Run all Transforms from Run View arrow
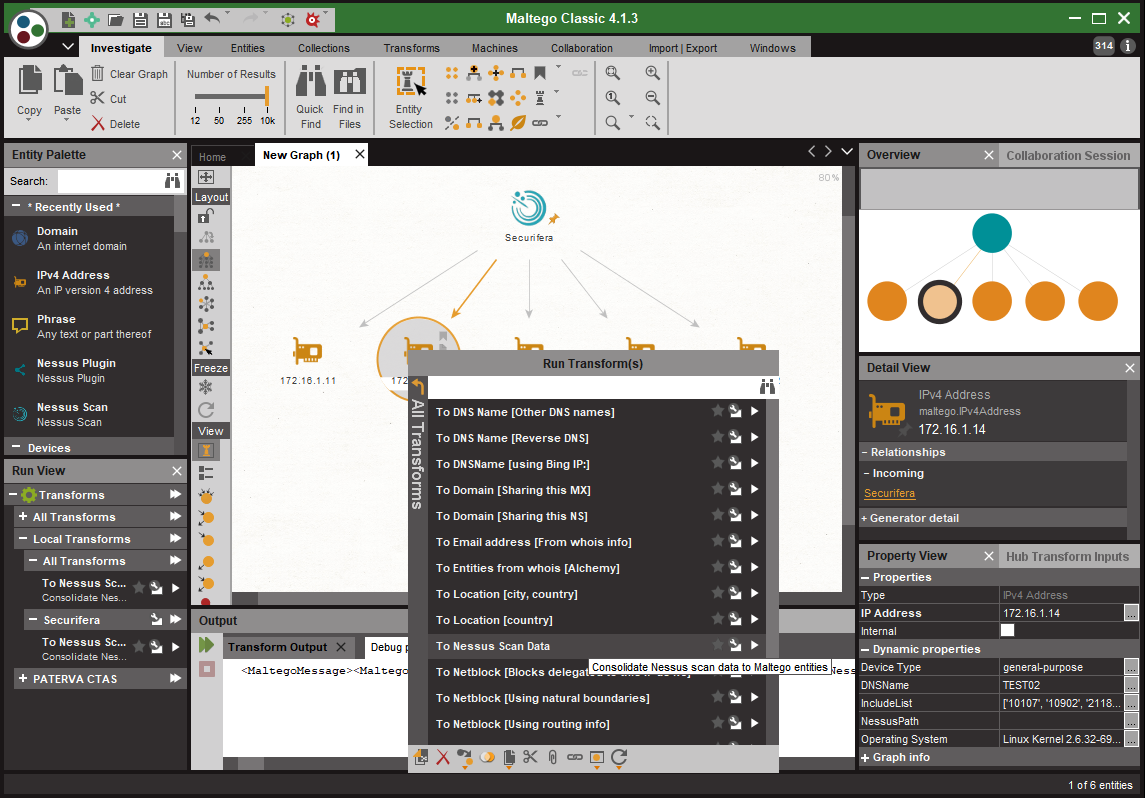Viewport: 1145px width, 798px height. click(175, 494)
